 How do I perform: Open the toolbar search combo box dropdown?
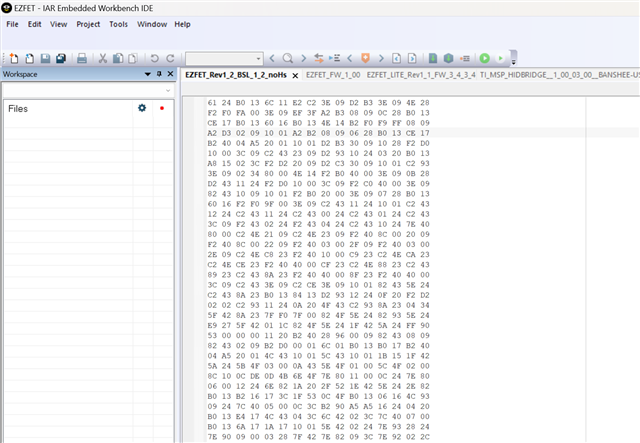(x=258, y=58)
